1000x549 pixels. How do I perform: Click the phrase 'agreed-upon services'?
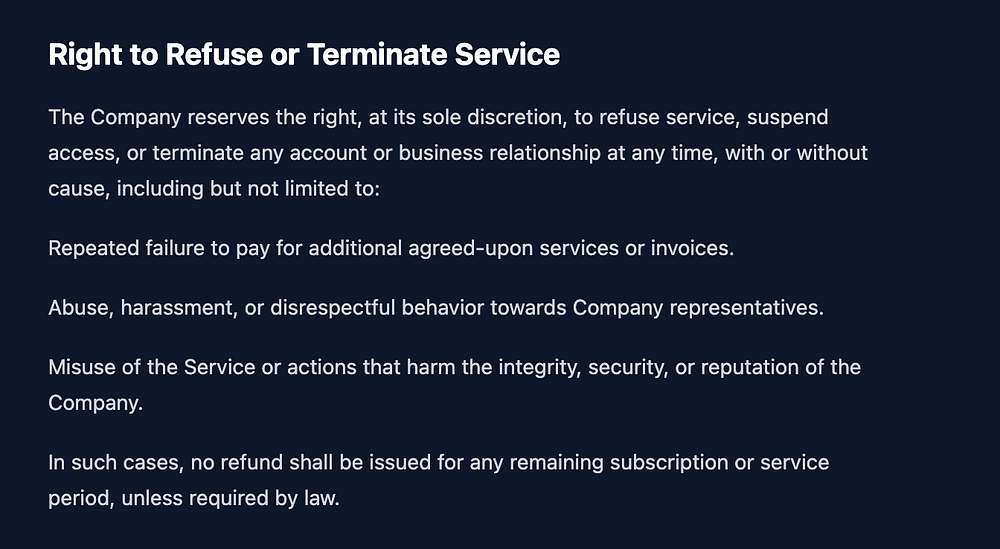pos(513,248)
